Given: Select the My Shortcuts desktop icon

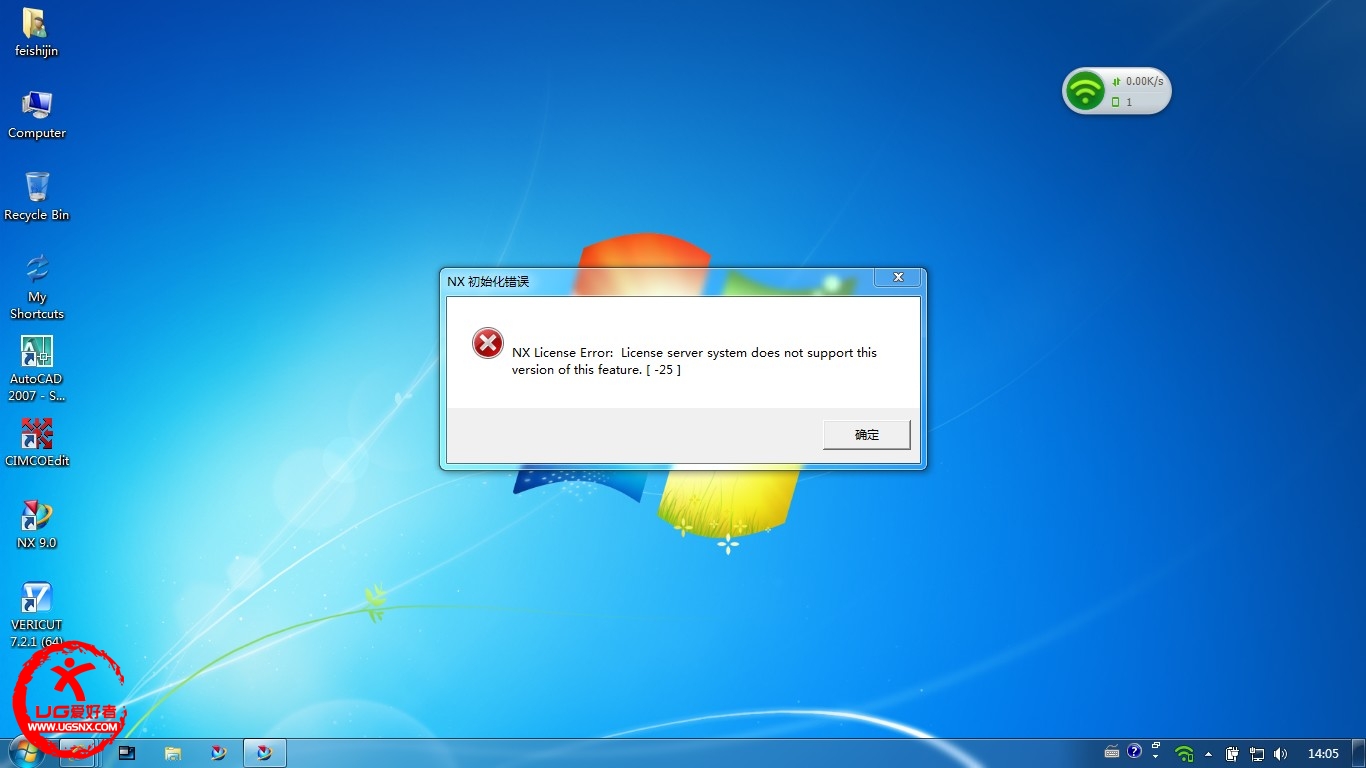Looking at the screenshot, I should coord(37,287).
